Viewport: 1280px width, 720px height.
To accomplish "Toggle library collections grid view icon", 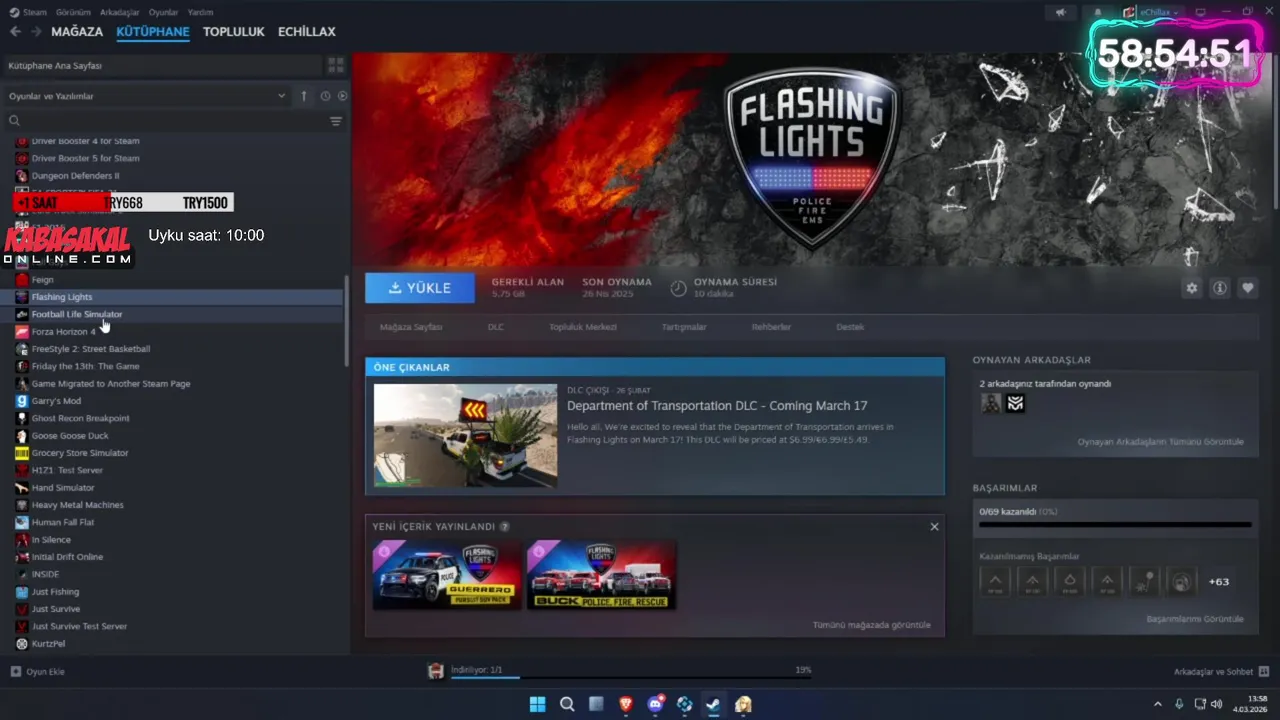I will [x=336, y=65].
